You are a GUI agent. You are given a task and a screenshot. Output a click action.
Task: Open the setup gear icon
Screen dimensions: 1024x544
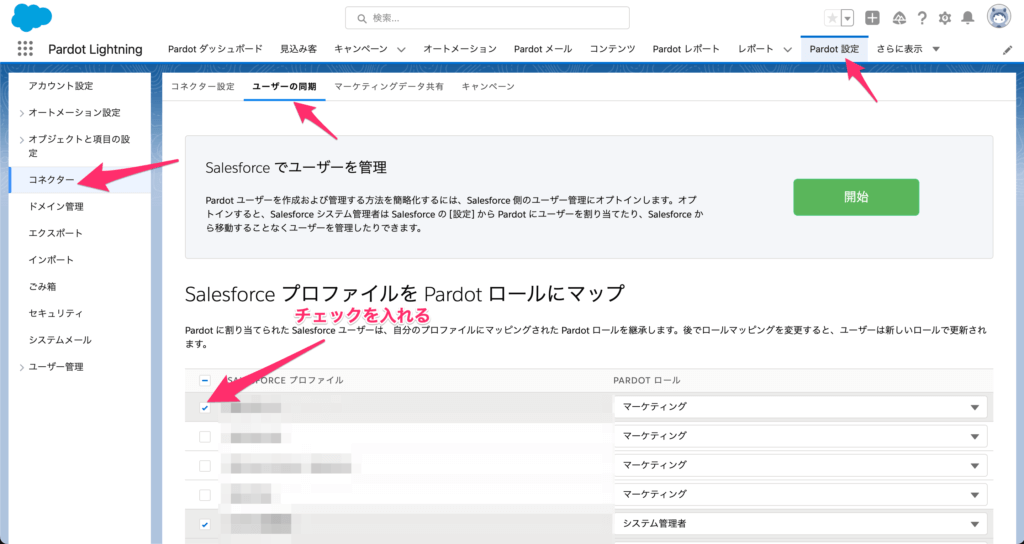(945, 18)
